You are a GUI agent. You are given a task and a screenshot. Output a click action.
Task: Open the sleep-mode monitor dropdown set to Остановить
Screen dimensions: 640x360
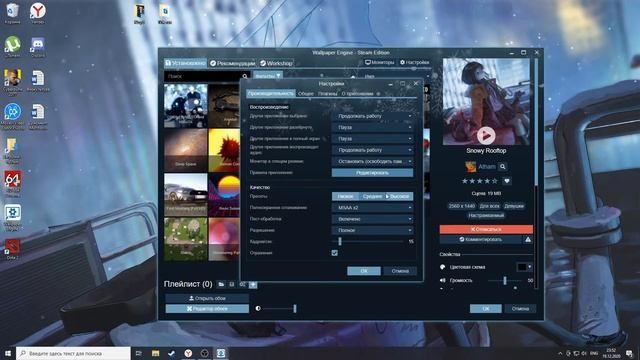coord(372,162)
